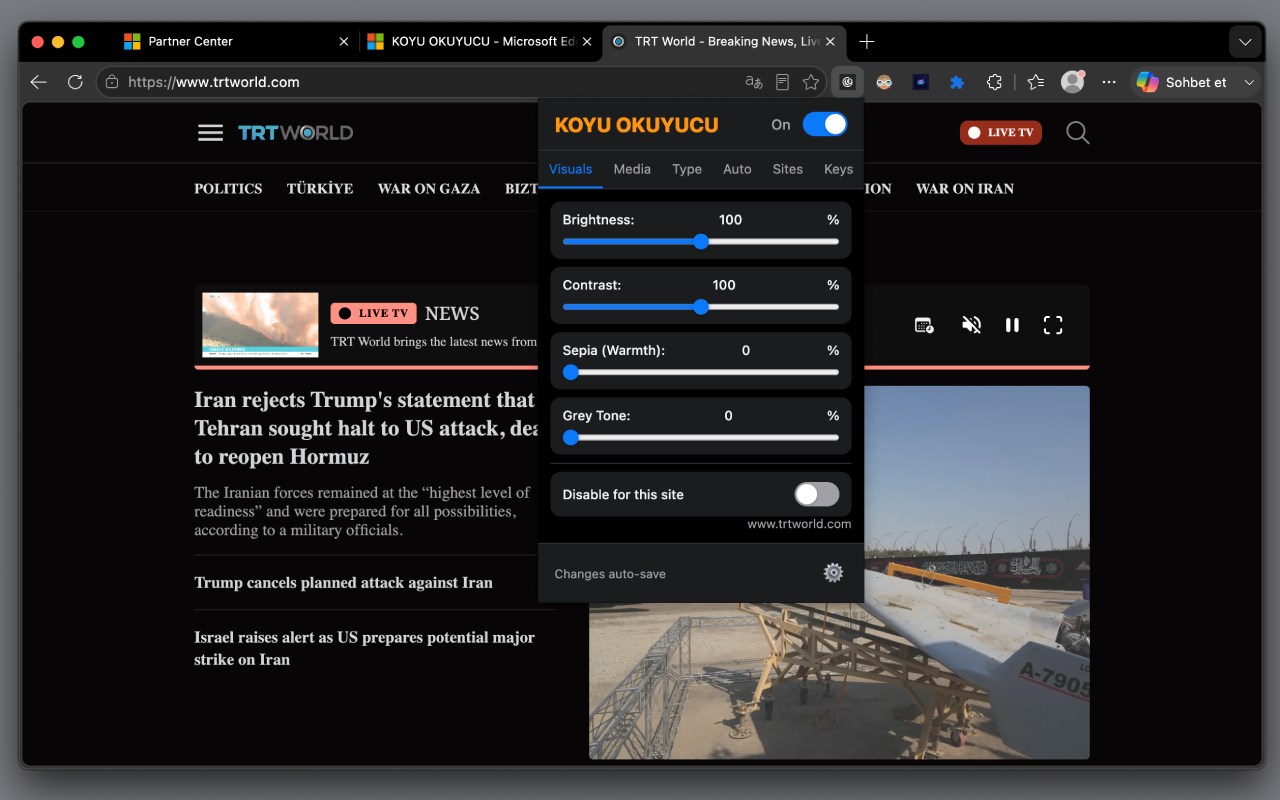Enter fullscreen on live player
The image size is (1280, 800).
(x=1053, y=325)
